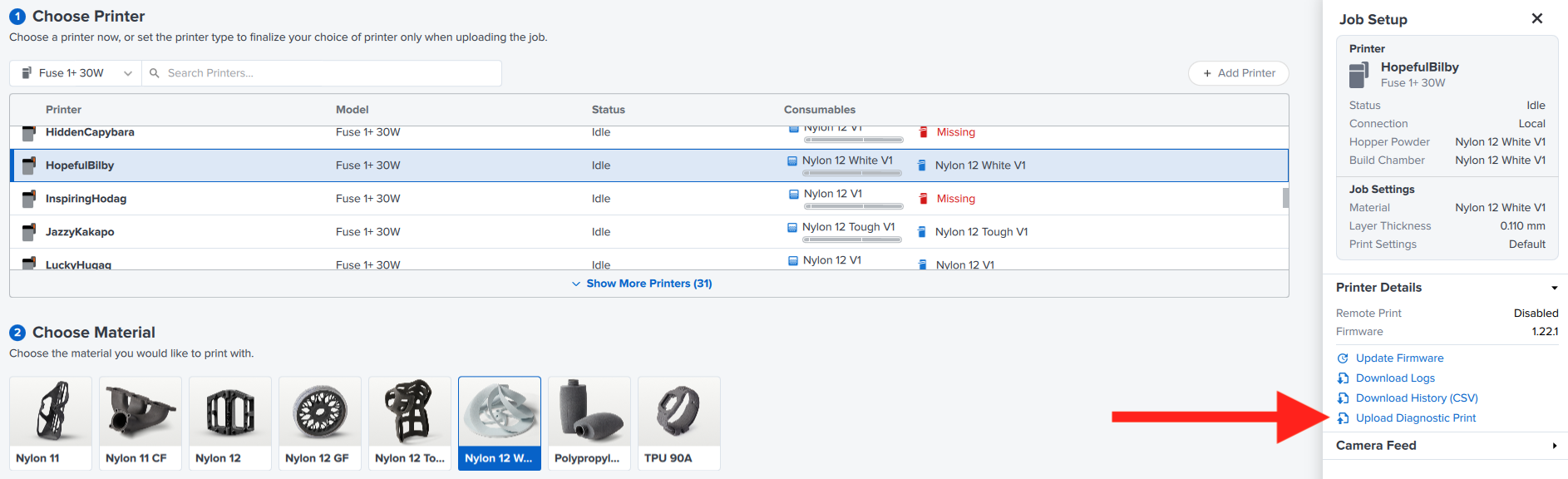Click the Download History (CSV) file icon

(x=1343, y=398)
